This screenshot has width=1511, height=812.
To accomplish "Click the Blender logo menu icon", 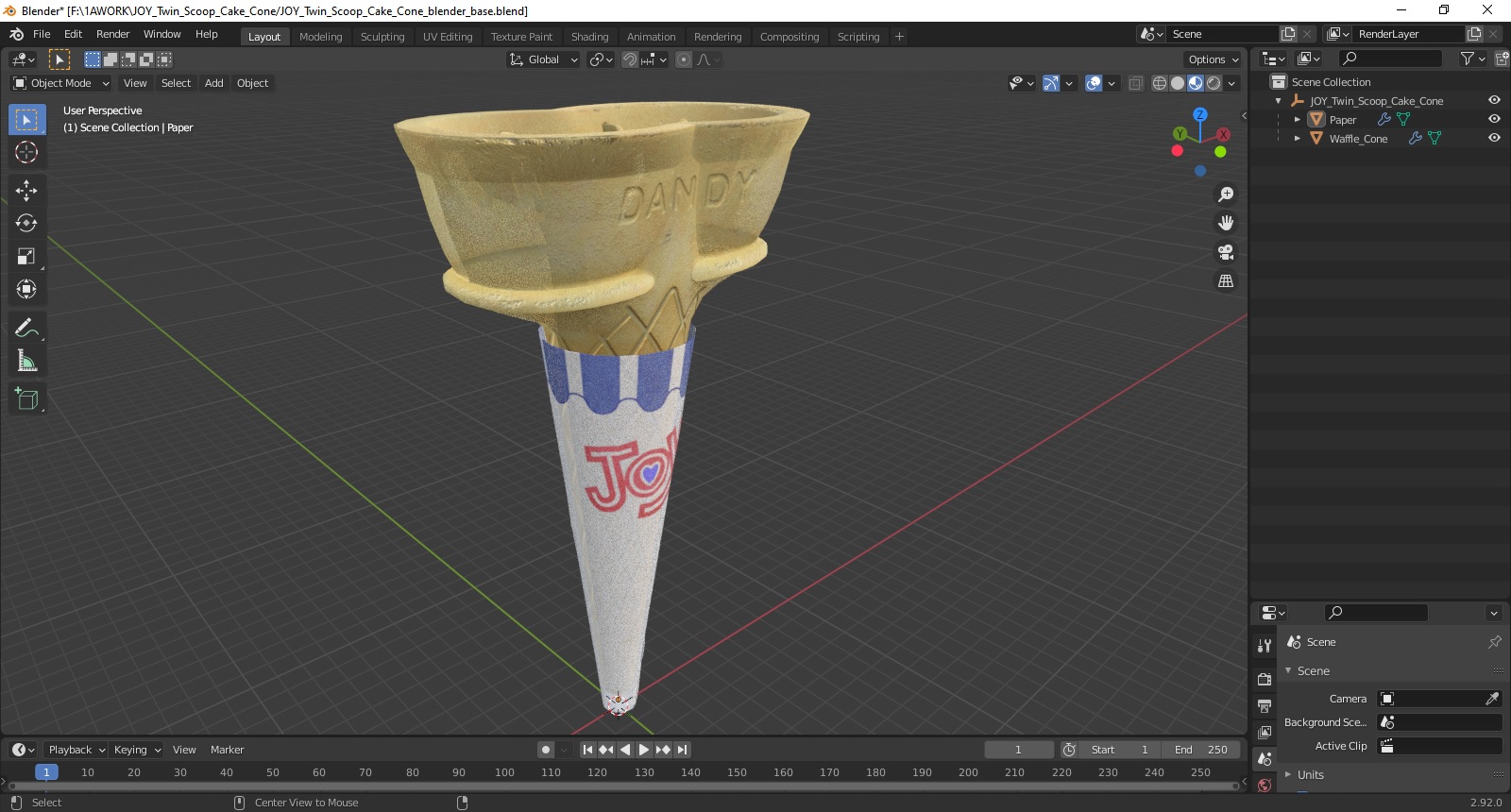I will point(16,34).
